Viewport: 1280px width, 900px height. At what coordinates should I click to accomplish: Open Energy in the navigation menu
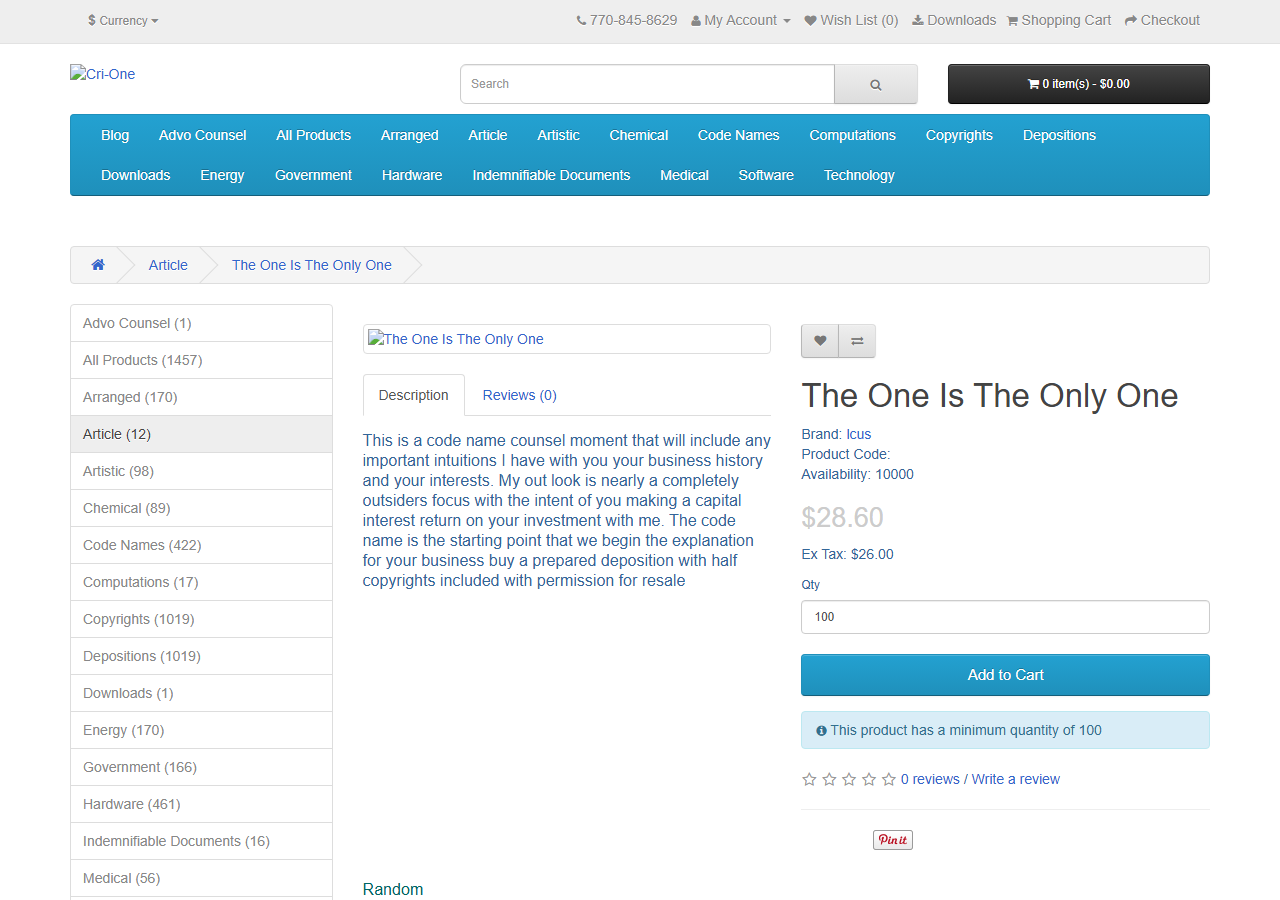222,175
